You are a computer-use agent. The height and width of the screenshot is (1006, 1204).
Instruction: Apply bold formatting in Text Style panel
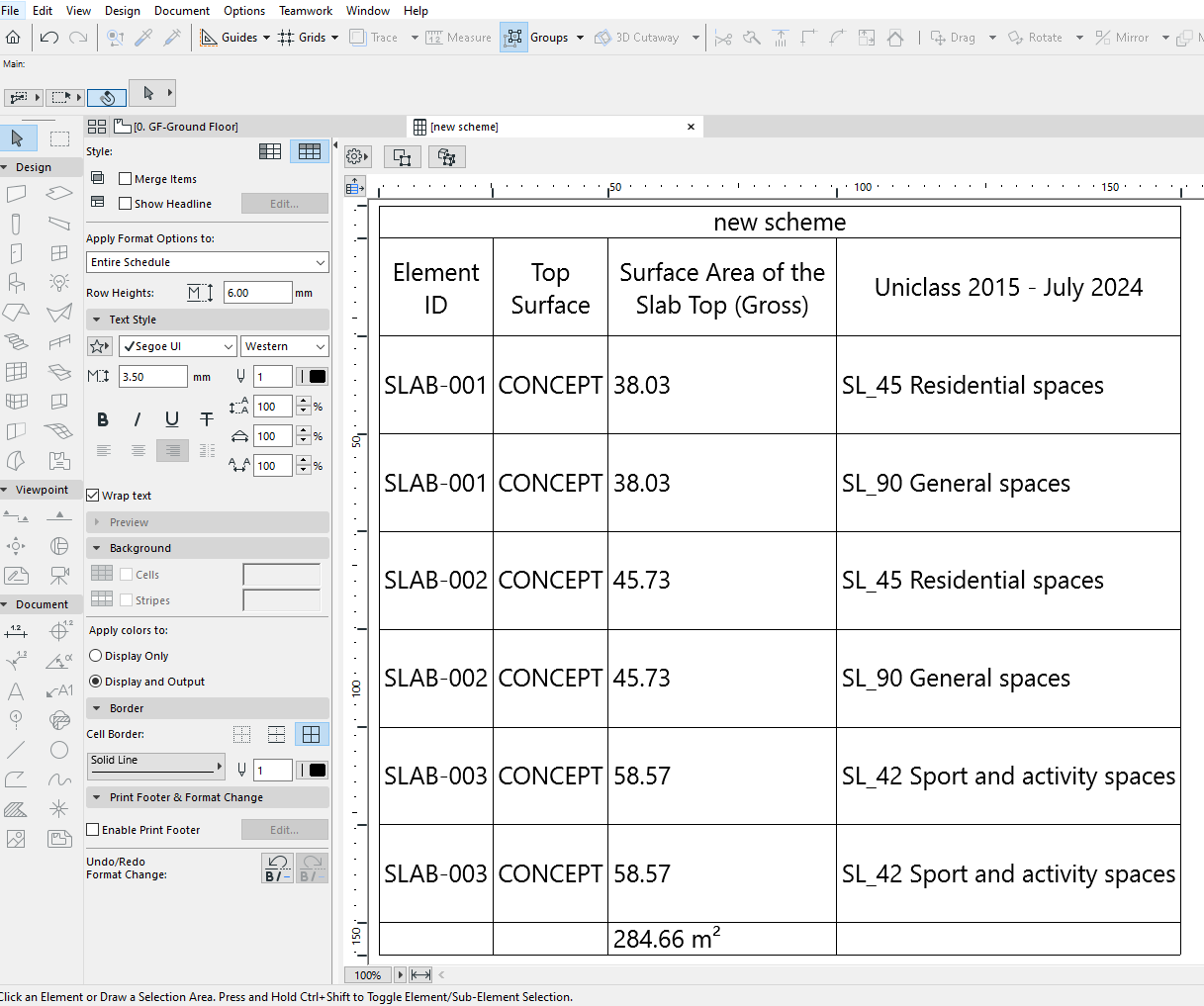coord(103,419)
